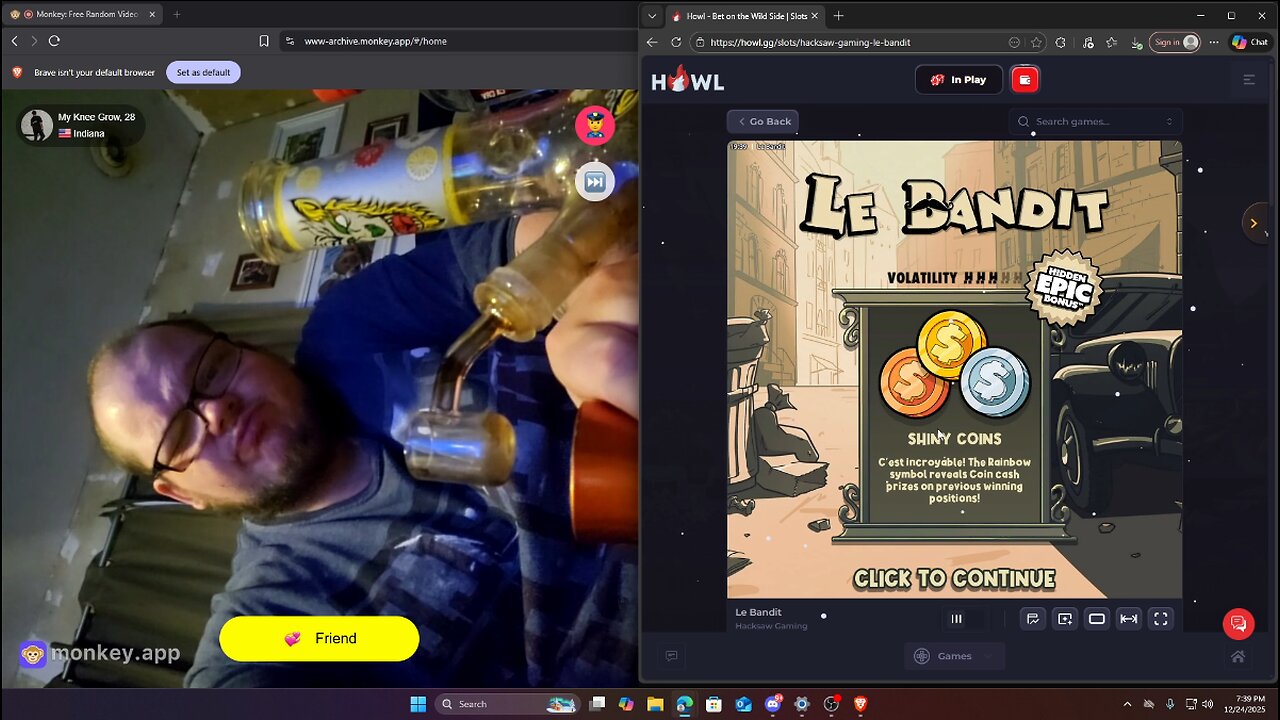Click the taskbar volume icon

(x=1207, y=704)
